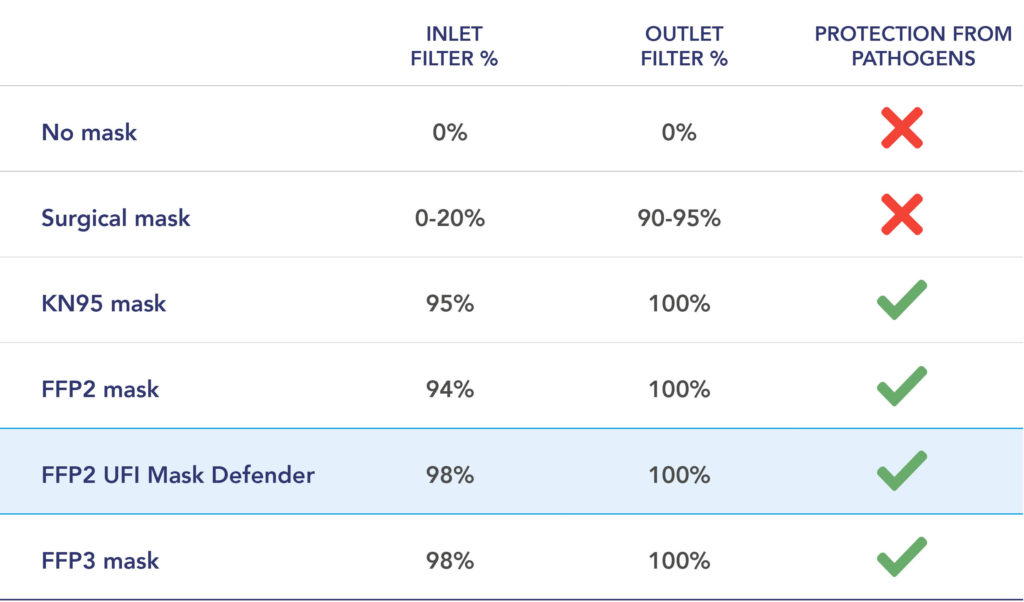Image resolution: width=1024 pixels, height=602 pixels.
Task: Select the Inlet Filter % column header
Action: 454,46
